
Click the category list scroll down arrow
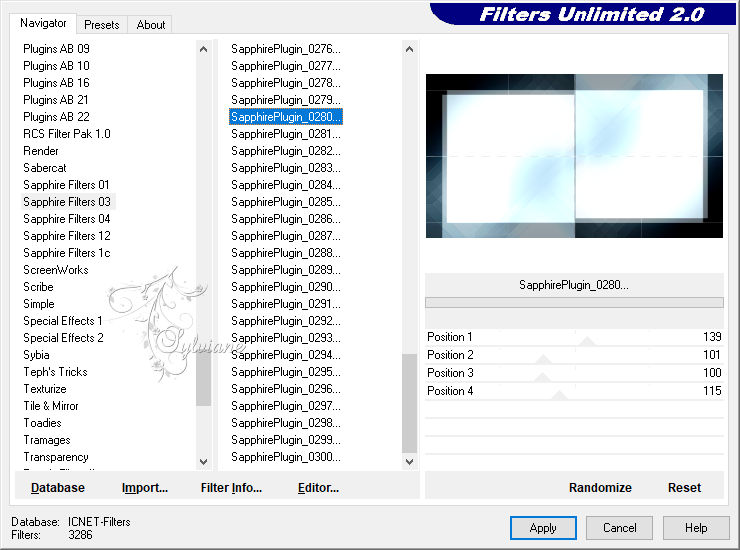tap(203, 462)
